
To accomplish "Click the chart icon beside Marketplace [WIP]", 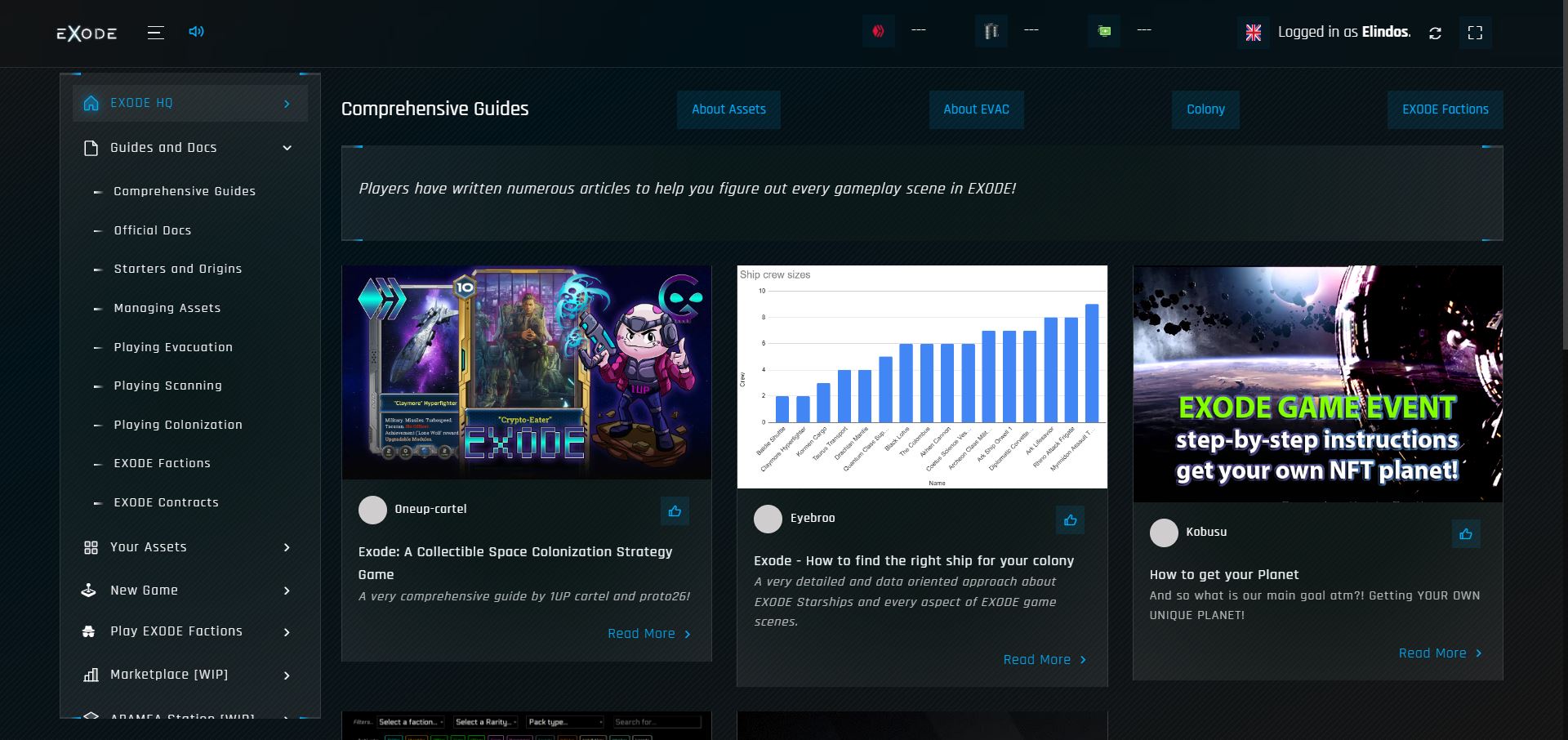I will click(91, 675).
